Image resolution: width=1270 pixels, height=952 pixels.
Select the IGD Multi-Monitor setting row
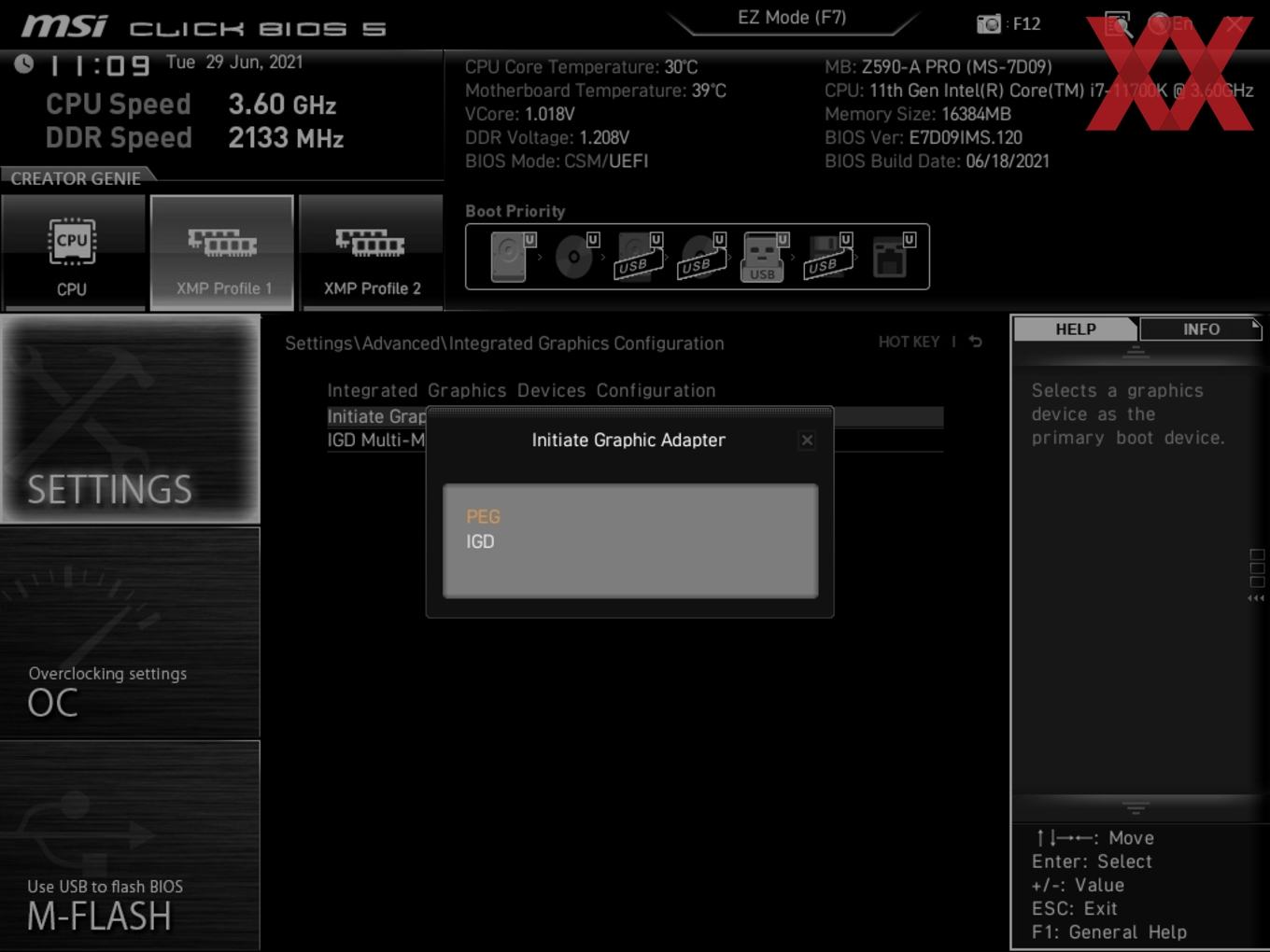click(x=635, y=440)
